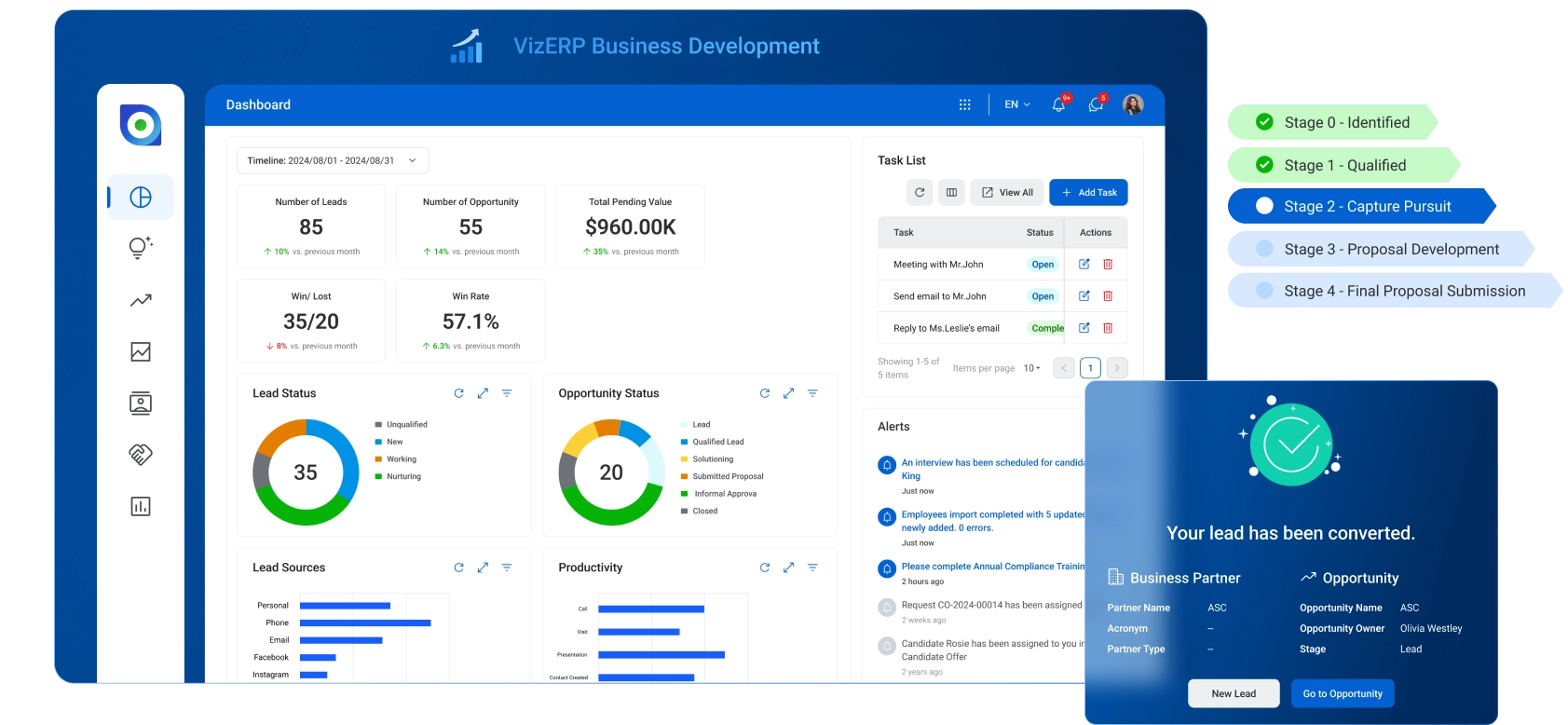Viewport: 1568px width, 725px height.
Task: Click the New Lead button
Action: [x=1234, y=693]
